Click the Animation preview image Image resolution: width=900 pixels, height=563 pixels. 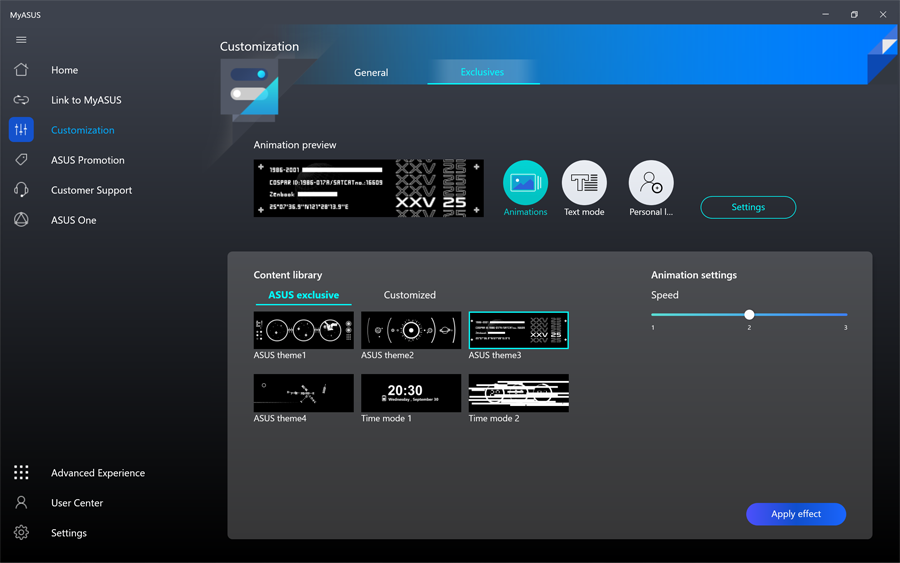368,188
